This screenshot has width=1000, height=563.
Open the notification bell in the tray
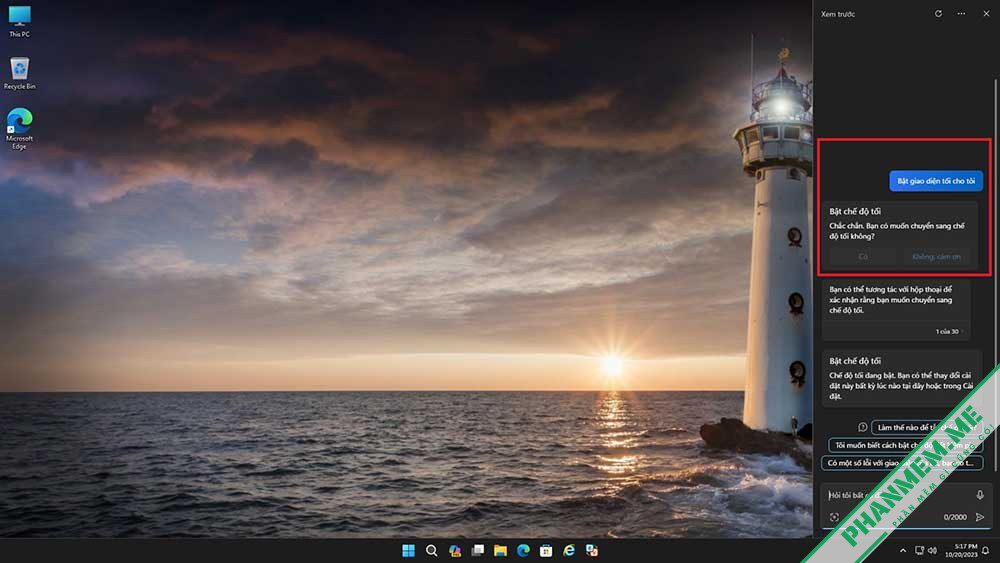pyautogui.click(x=986, y=550)
